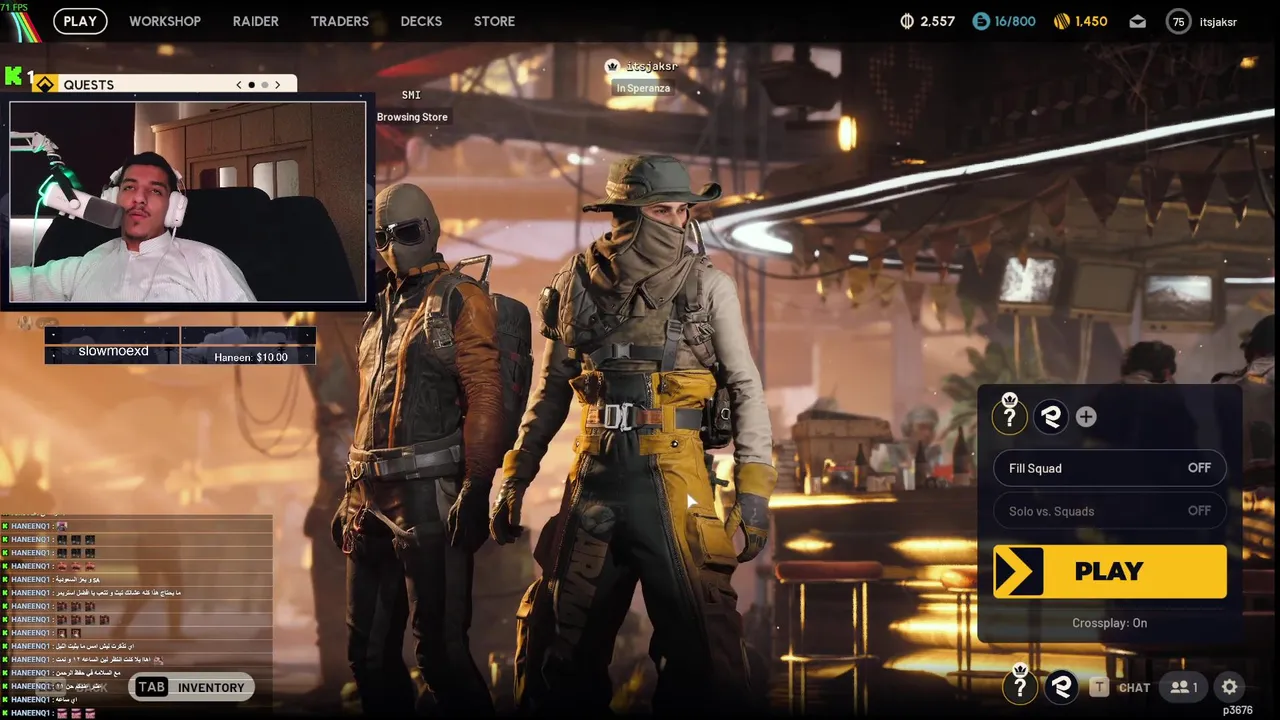Click the squad leader question-mark slot in the party panel
This screenshot has width=1280, height=720.
coord(1010,416)
